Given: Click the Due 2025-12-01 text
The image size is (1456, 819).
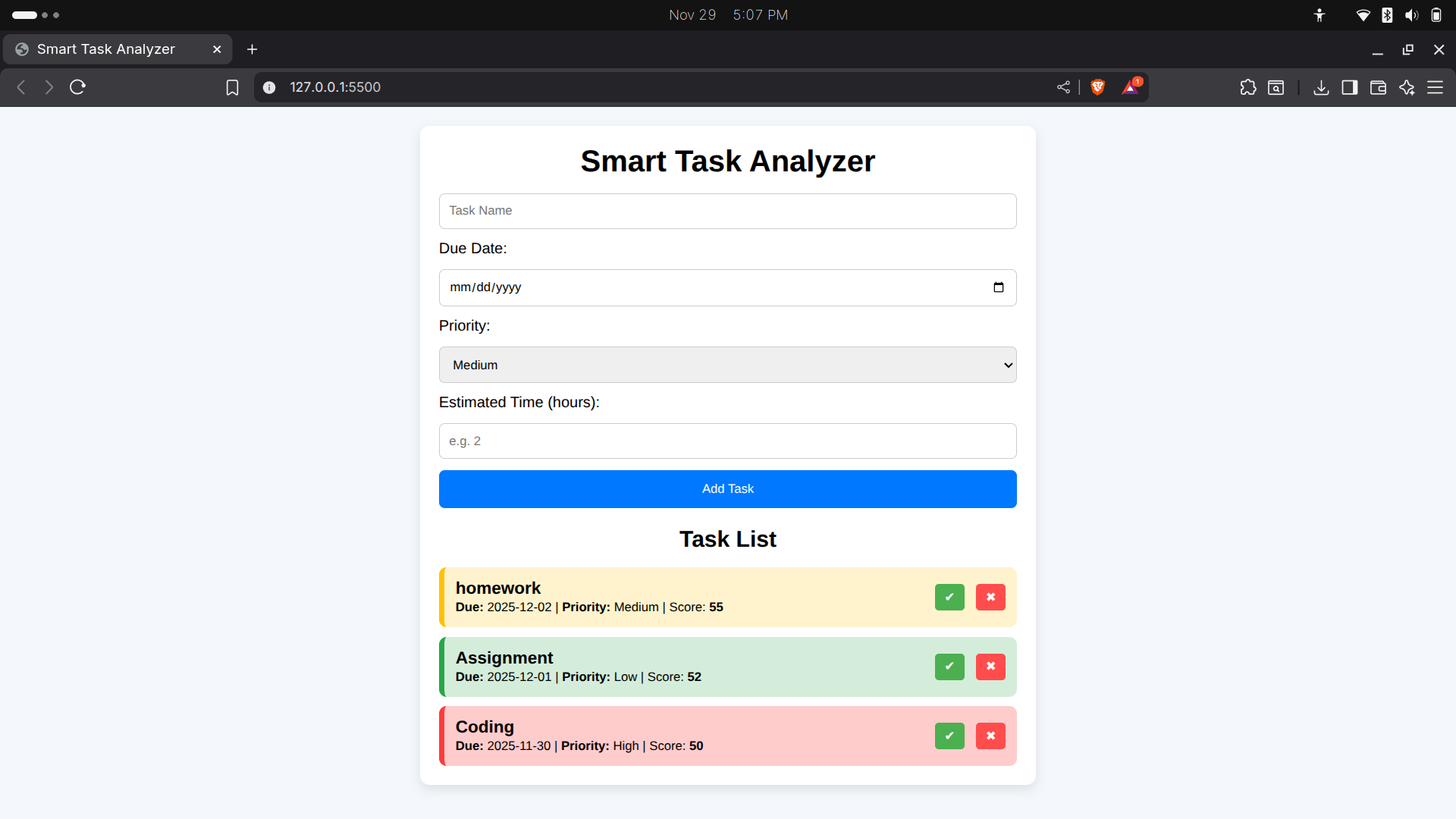Looking at the screenshot, I should (x=504, y=677).
